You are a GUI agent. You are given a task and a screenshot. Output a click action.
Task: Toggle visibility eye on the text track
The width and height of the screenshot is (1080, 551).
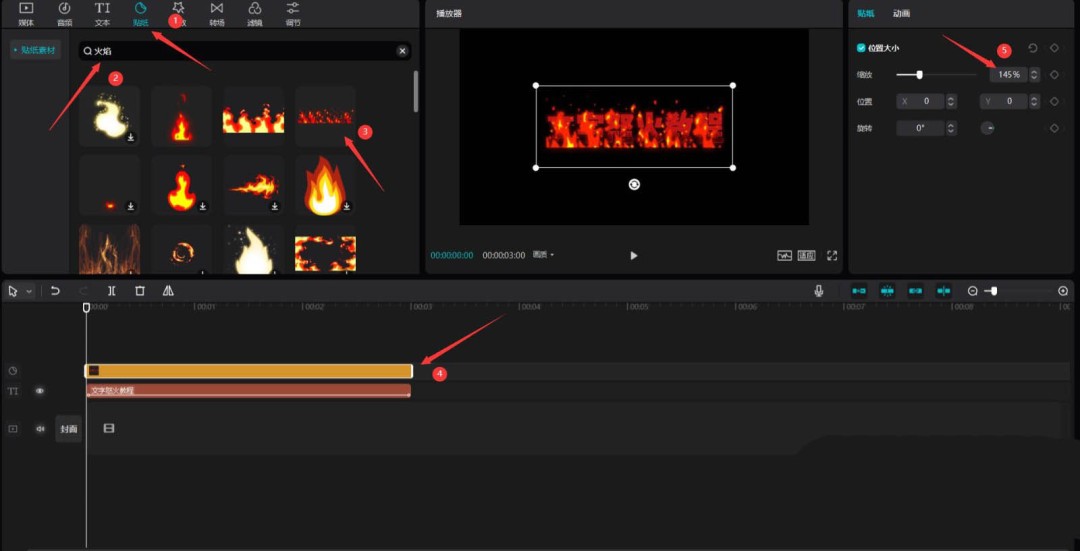(40, 391)
